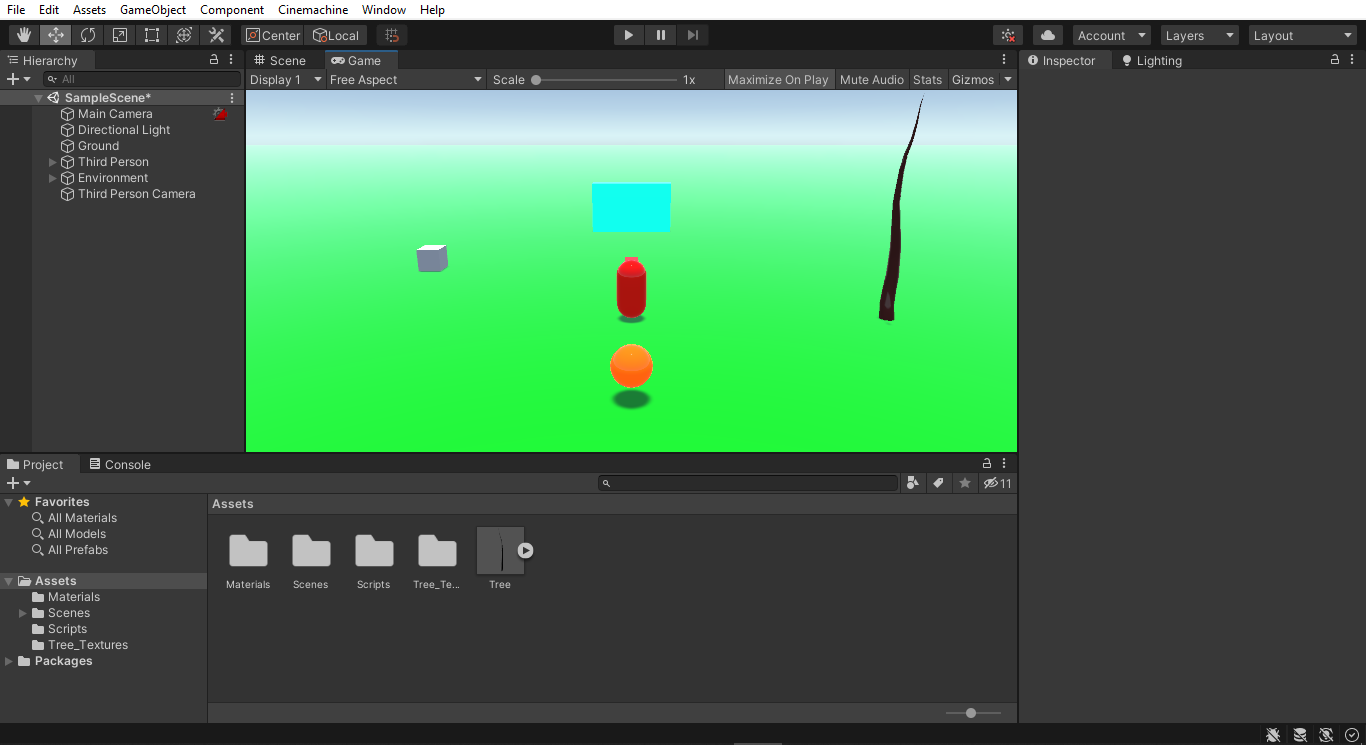Collapse the SampleScene tree
The height and width of the screenshot is (745, 1366).
coord(38,98)
